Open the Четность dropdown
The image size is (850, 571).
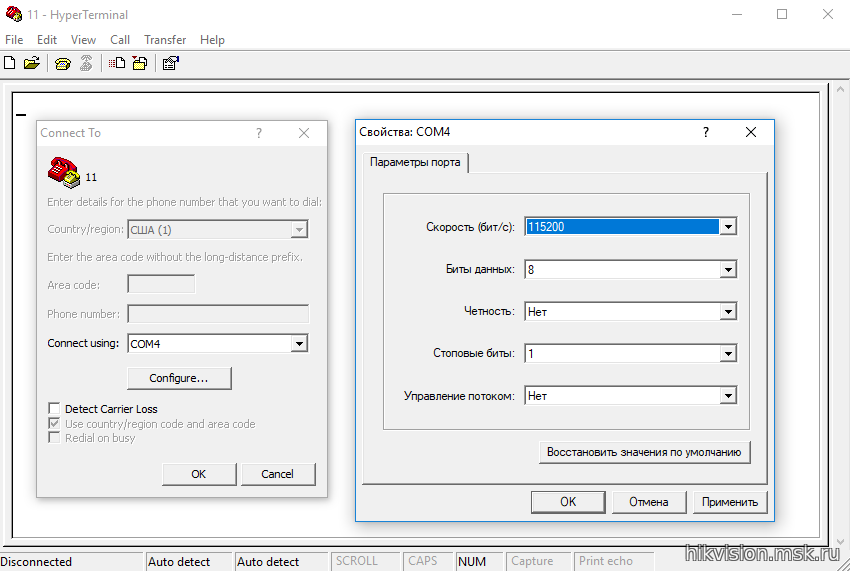tap(728, 312)
